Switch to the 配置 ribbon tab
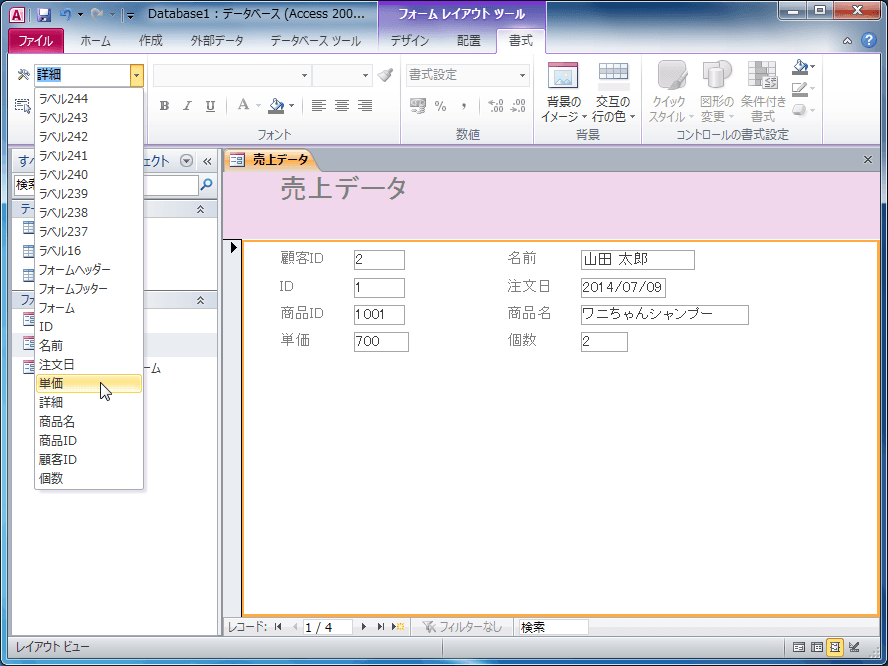This screenshot has height=666, width=888. pos(468,41)
